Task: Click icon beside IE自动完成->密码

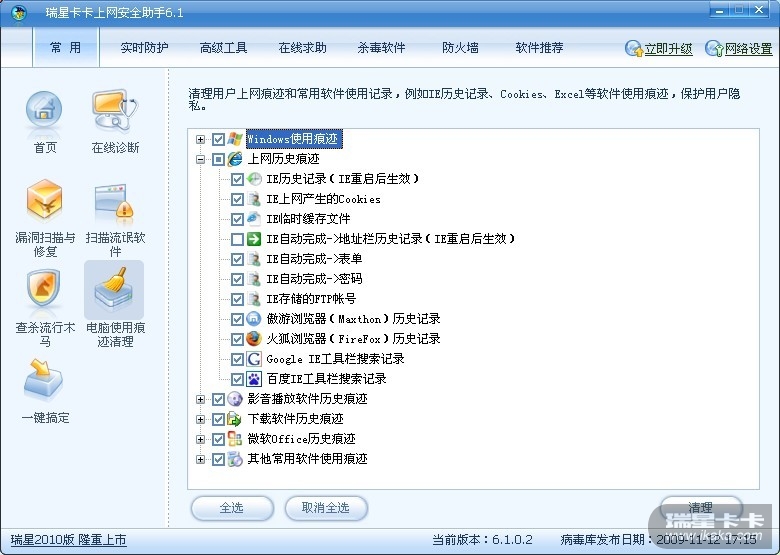Action: 254,278
